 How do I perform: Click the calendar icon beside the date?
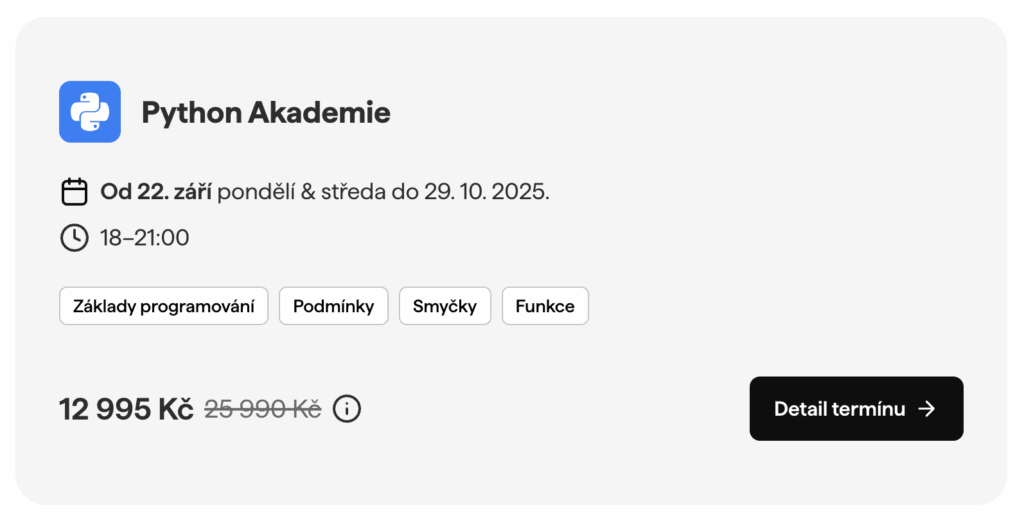coord(74,191)
